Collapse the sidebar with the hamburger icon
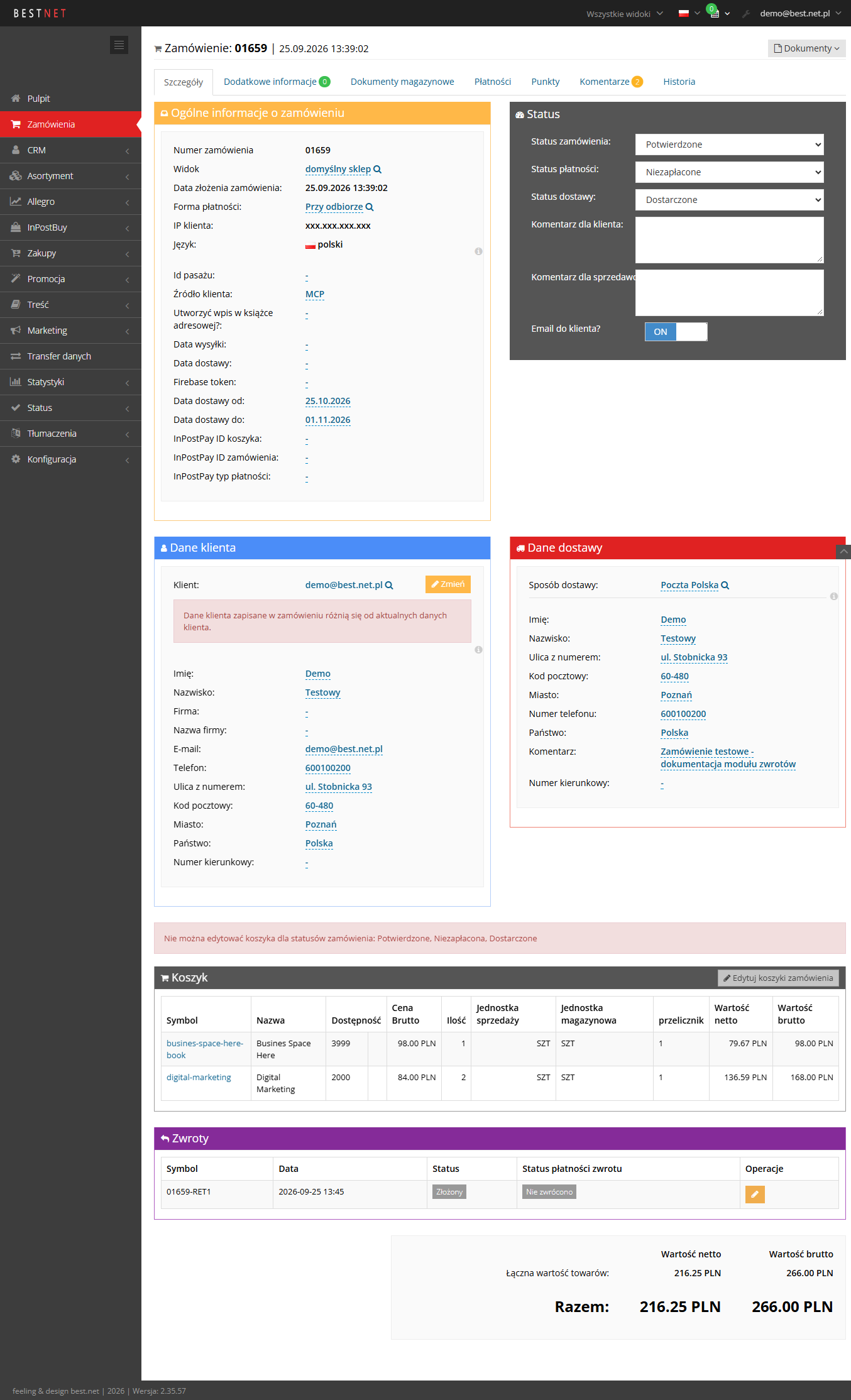 (x=119, y=45)
